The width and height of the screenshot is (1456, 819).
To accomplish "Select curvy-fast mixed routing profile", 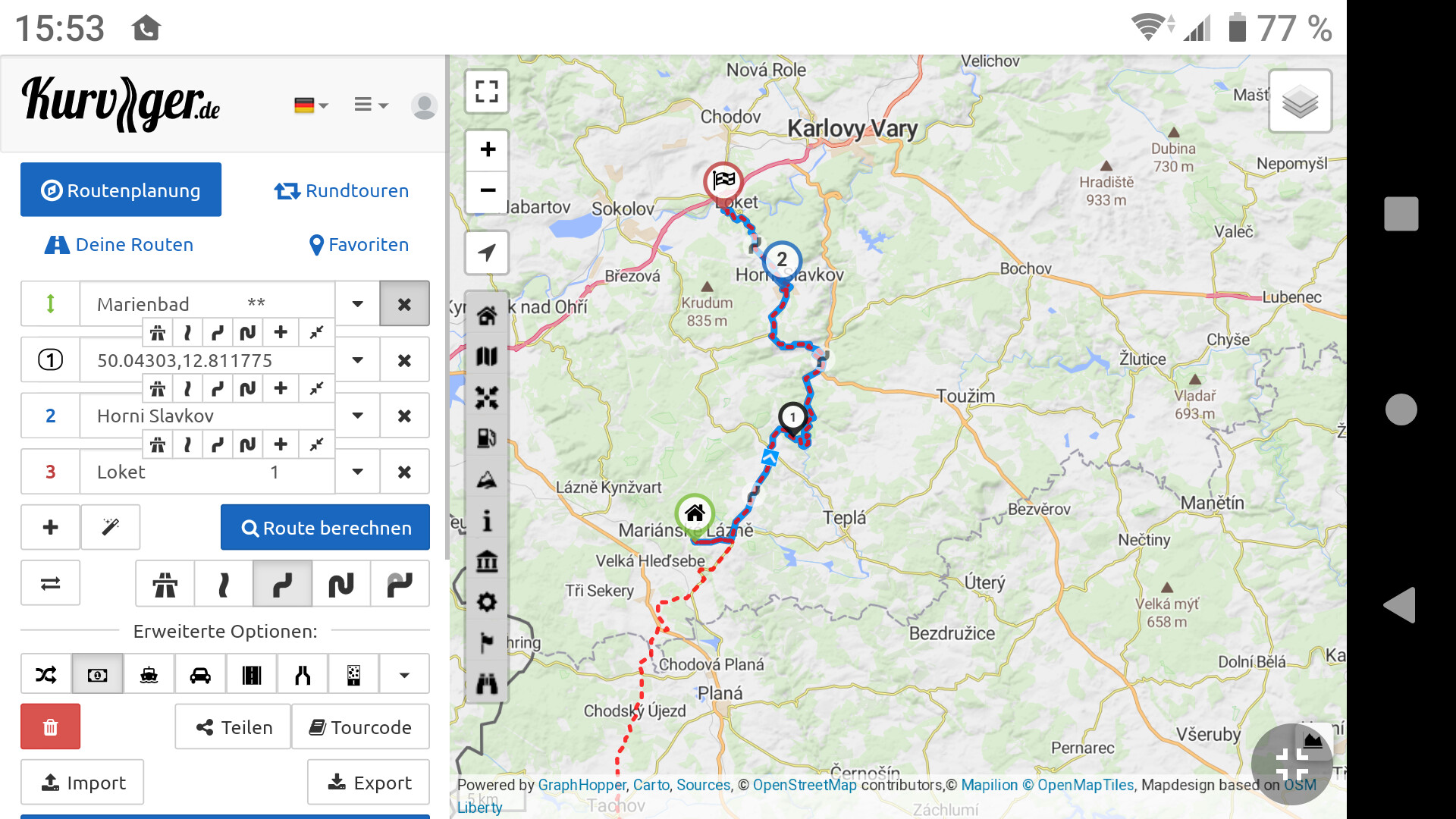I will (x=400, y=584).
